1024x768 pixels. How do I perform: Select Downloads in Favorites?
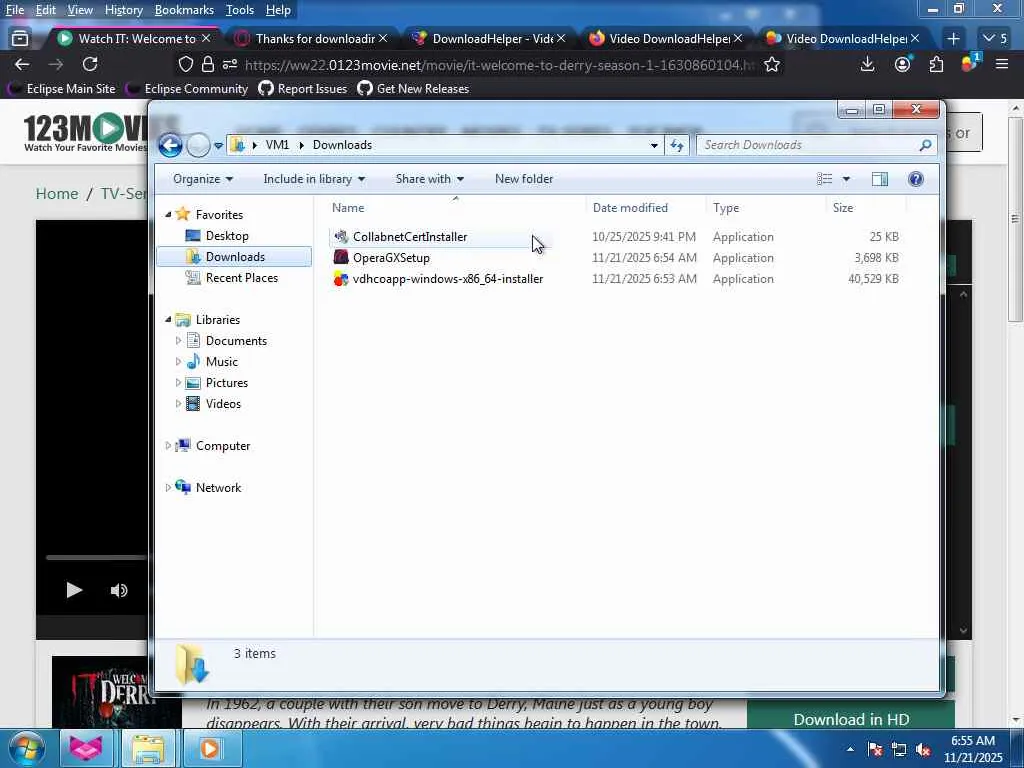(235, 257)
